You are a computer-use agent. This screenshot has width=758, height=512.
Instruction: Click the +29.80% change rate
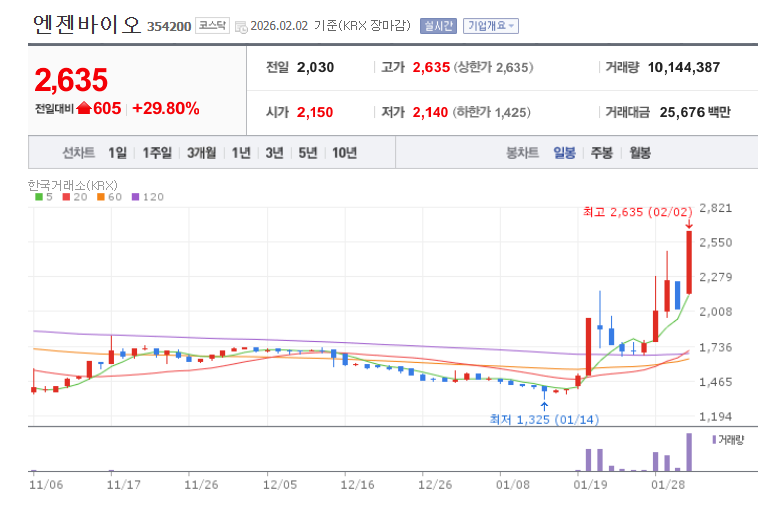pos(165,108)
